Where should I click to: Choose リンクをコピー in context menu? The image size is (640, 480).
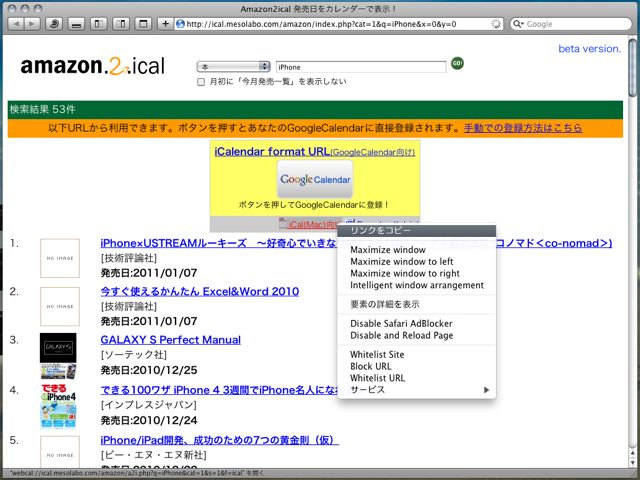(417, 231)
